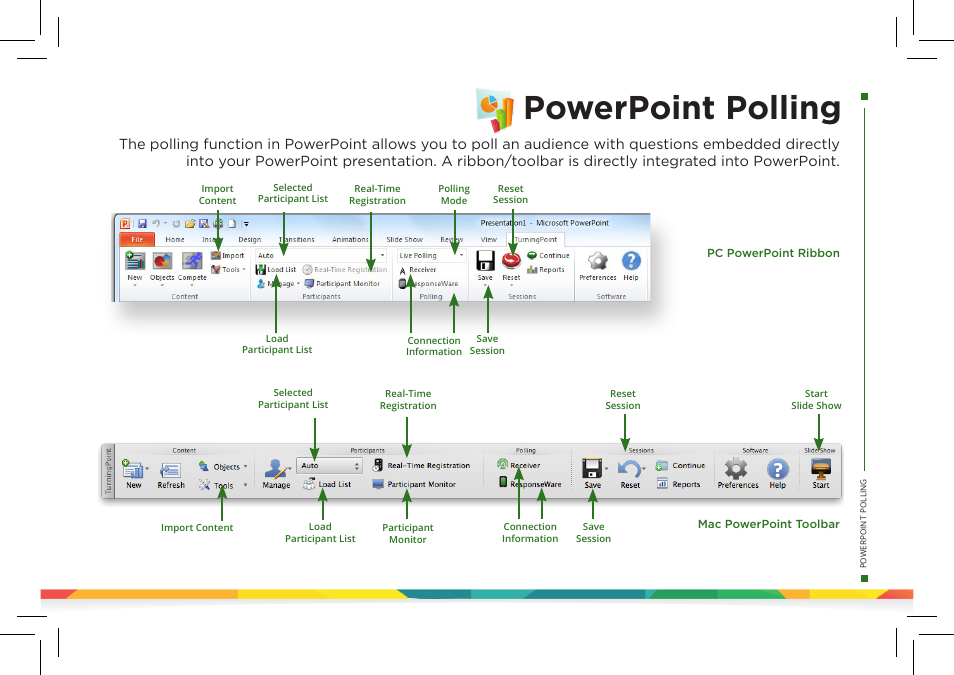Click the 'PowerPoint Polling' heading
954x675 pixels.
[x=682, y=108]
